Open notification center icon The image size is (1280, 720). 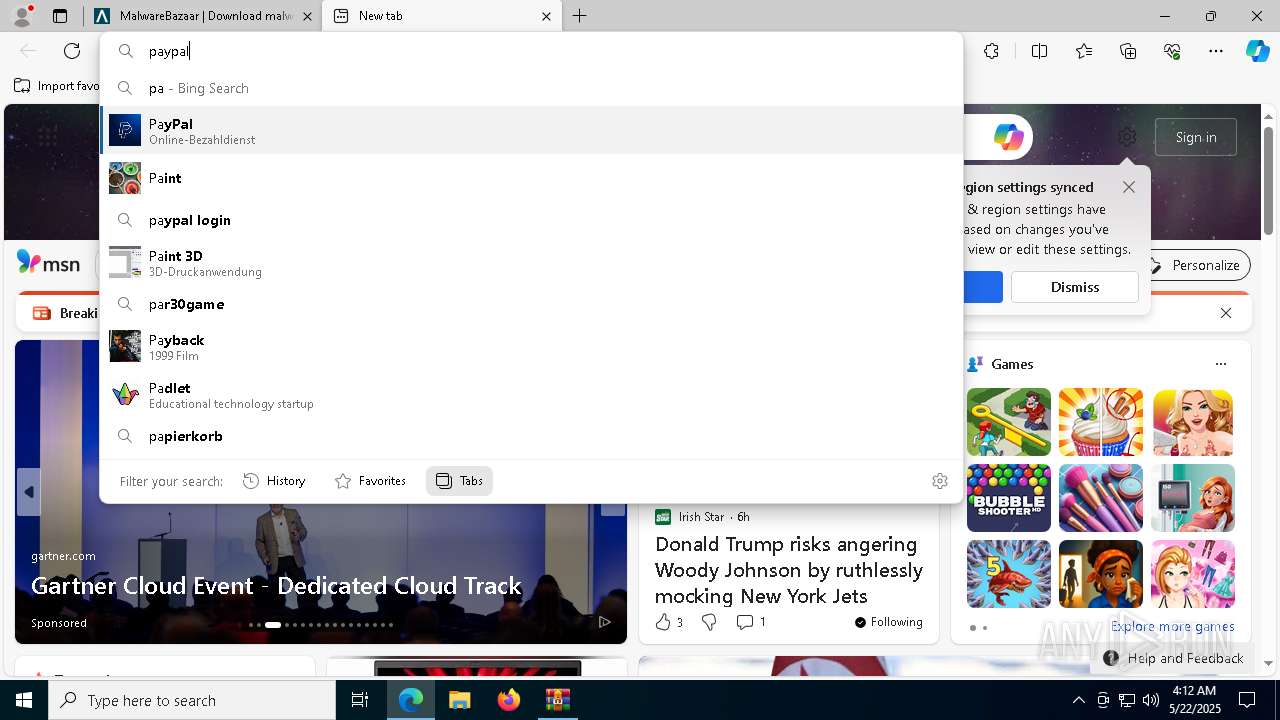pyautogui.click(x=1247, y=700)
